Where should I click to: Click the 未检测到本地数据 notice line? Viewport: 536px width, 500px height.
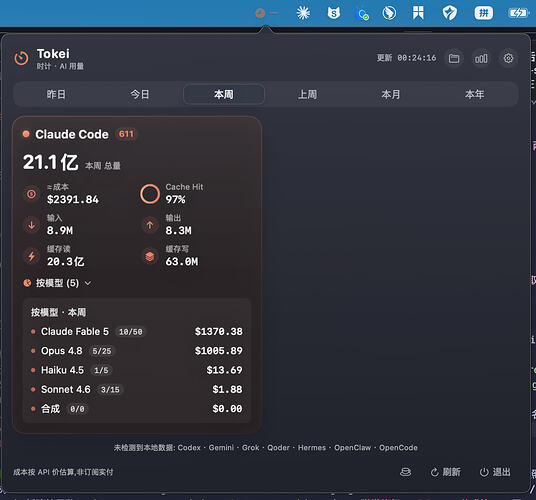point(266,448)
